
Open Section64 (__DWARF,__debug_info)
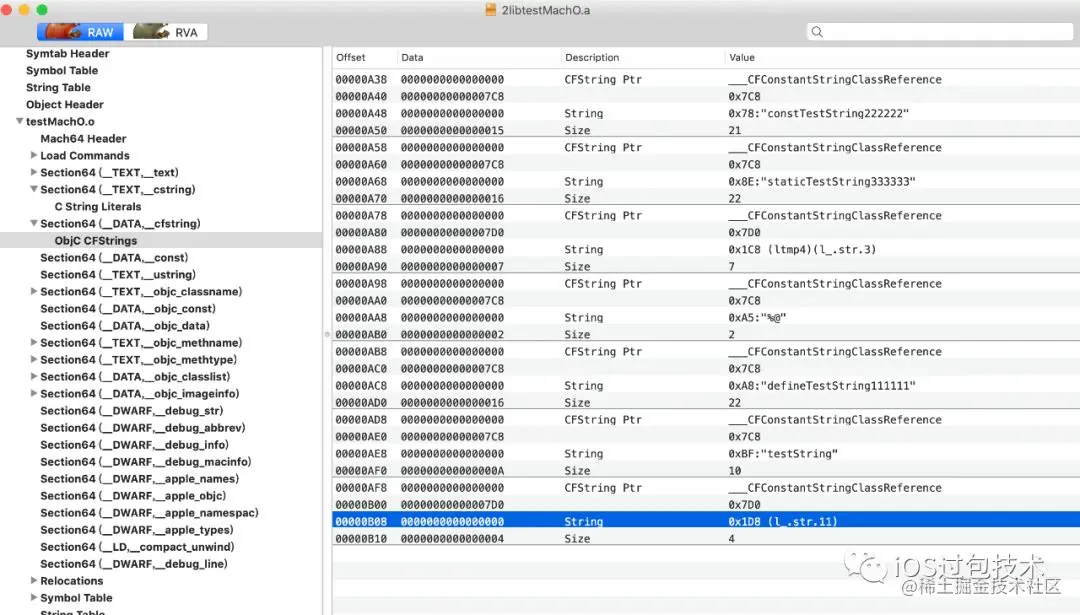[134, 445]
